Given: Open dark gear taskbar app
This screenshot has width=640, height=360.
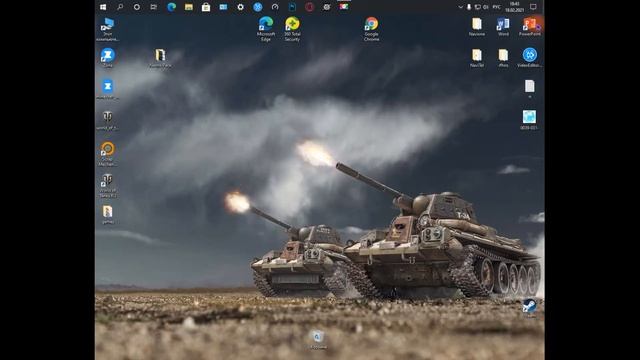Looking at the screenshot, I should [327, 7].
